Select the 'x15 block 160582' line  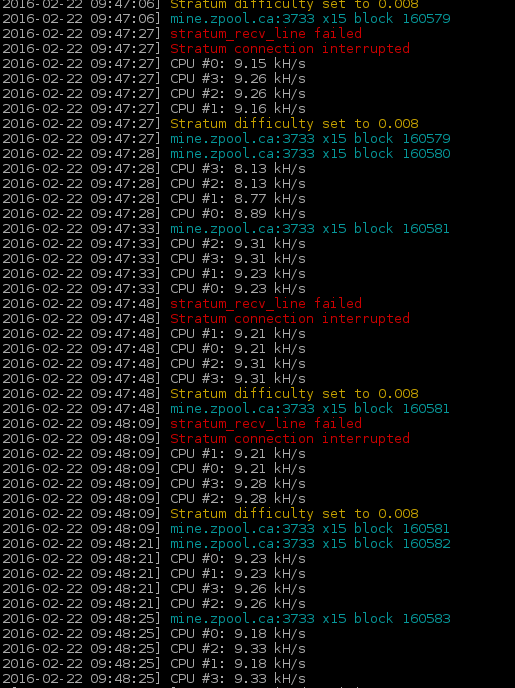click(x=310, y=544)
